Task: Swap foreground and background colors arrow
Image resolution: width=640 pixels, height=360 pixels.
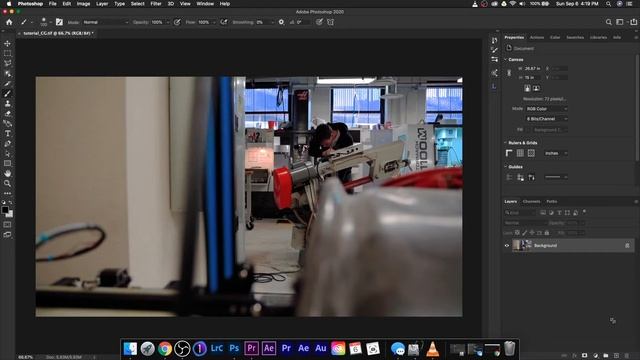Action: tap(11, 202)
